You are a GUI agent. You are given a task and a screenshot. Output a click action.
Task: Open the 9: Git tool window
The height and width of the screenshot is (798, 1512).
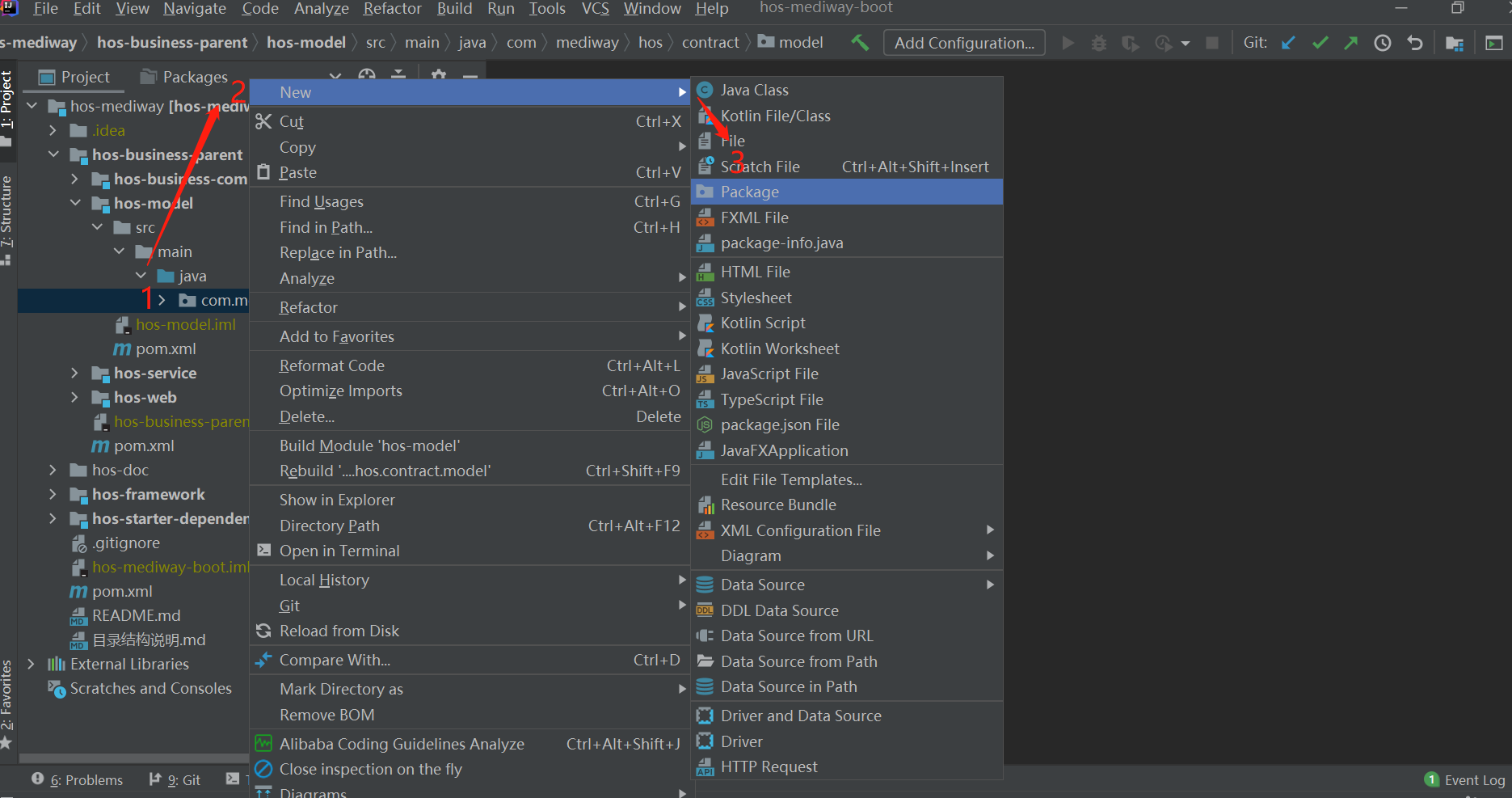click(x=175, y=779)
